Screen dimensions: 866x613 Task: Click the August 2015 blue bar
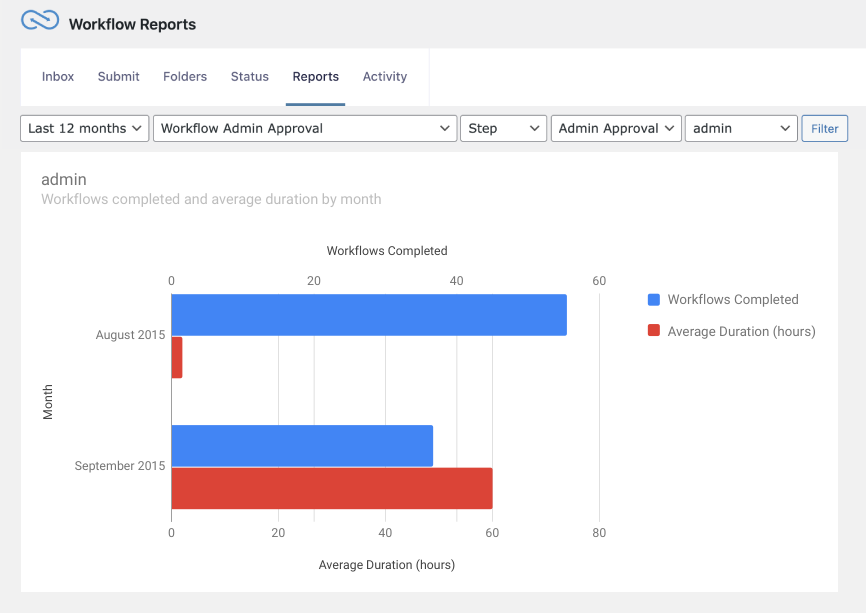click(x=368, y=315)
